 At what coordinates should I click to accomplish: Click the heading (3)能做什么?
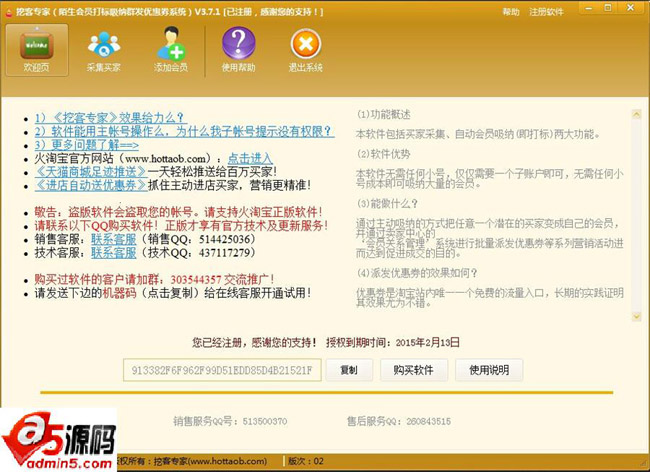tap(388, 203)
